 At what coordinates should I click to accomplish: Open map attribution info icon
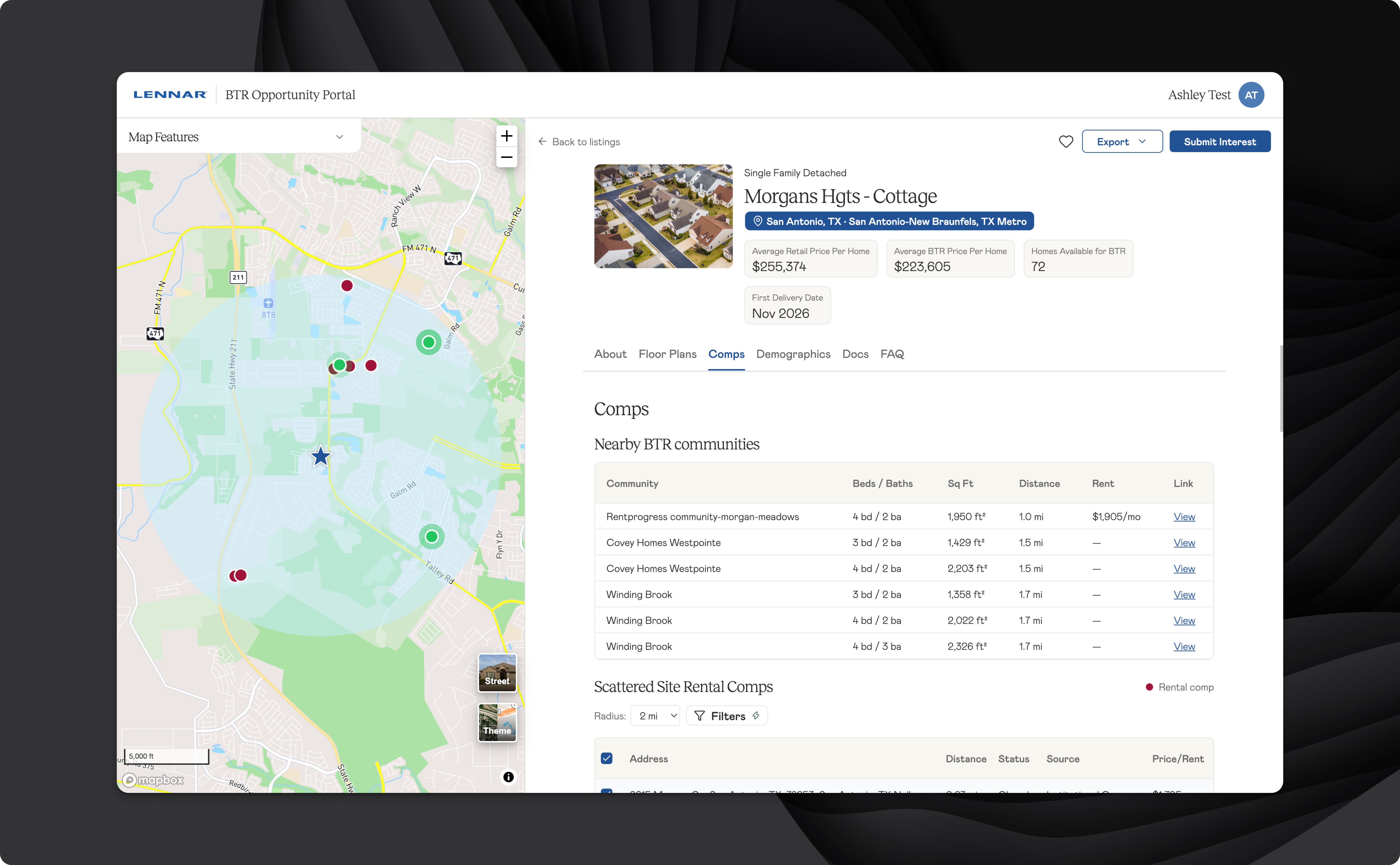click(x=508, y=777)
